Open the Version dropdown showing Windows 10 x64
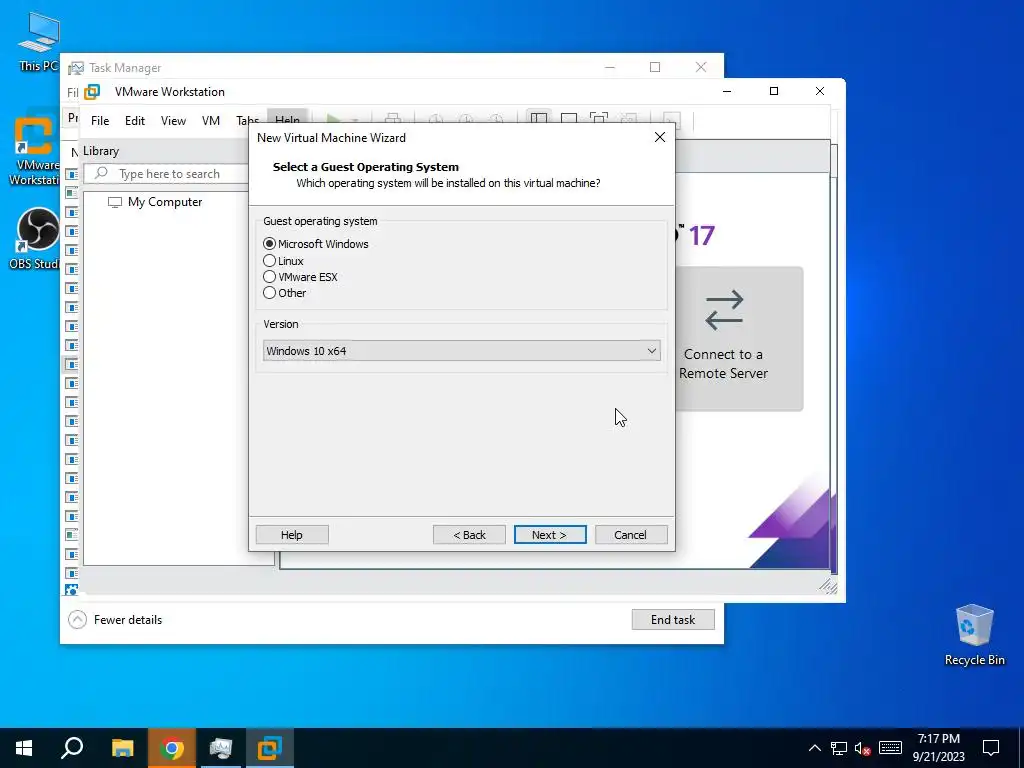Screen dimensions: 1024x768 [x=462, y=351]
